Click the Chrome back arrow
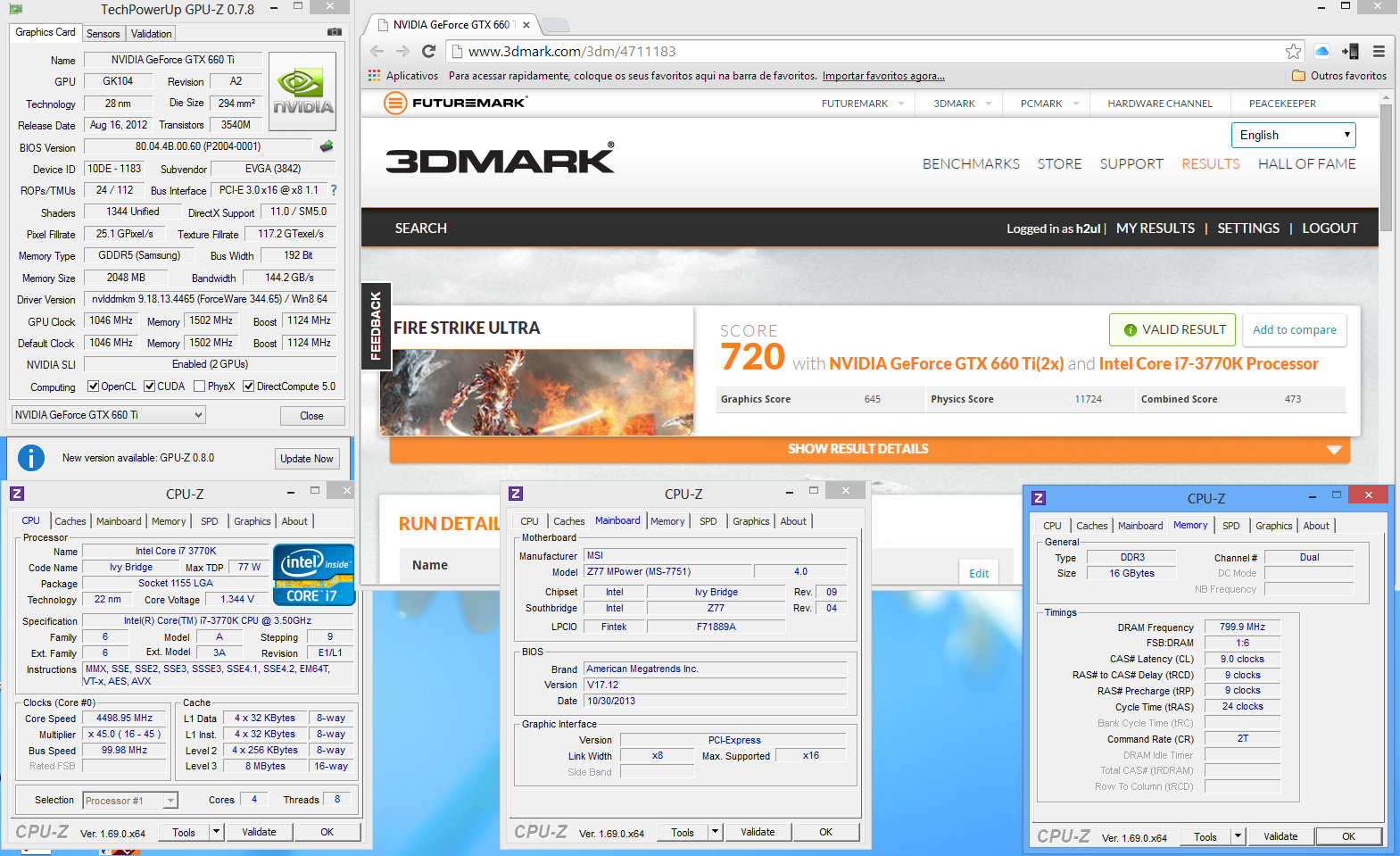Screen dimensions: 1400x856 (x=377, y=51)
